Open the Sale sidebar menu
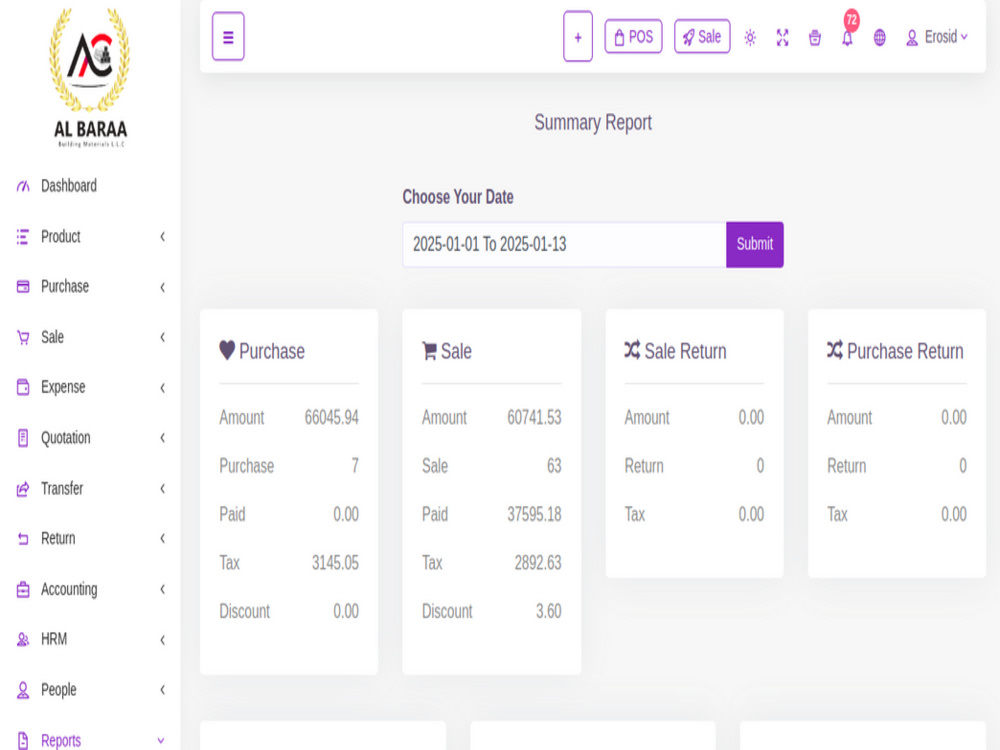 [52, 337]
